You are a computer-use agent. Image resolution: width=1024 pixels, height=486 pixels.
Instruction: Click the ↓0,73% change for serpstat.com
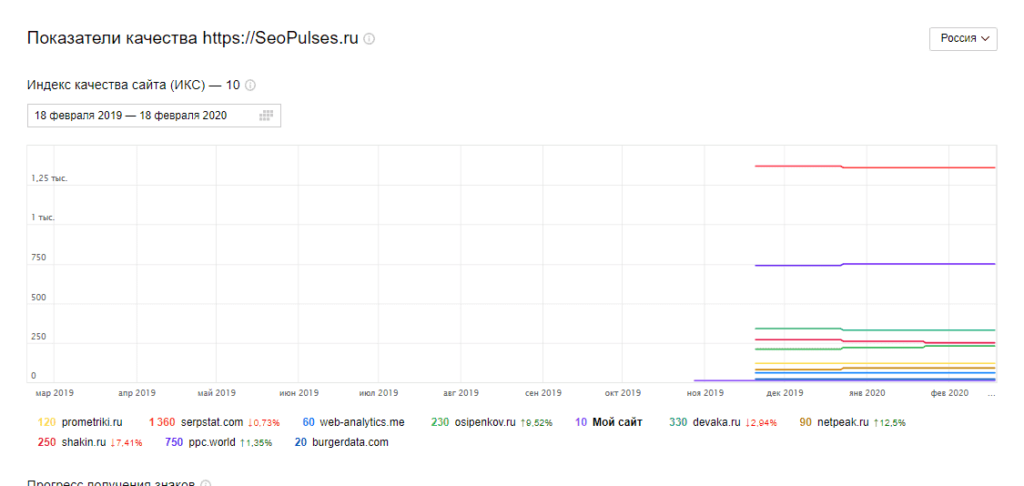[264, 423]
